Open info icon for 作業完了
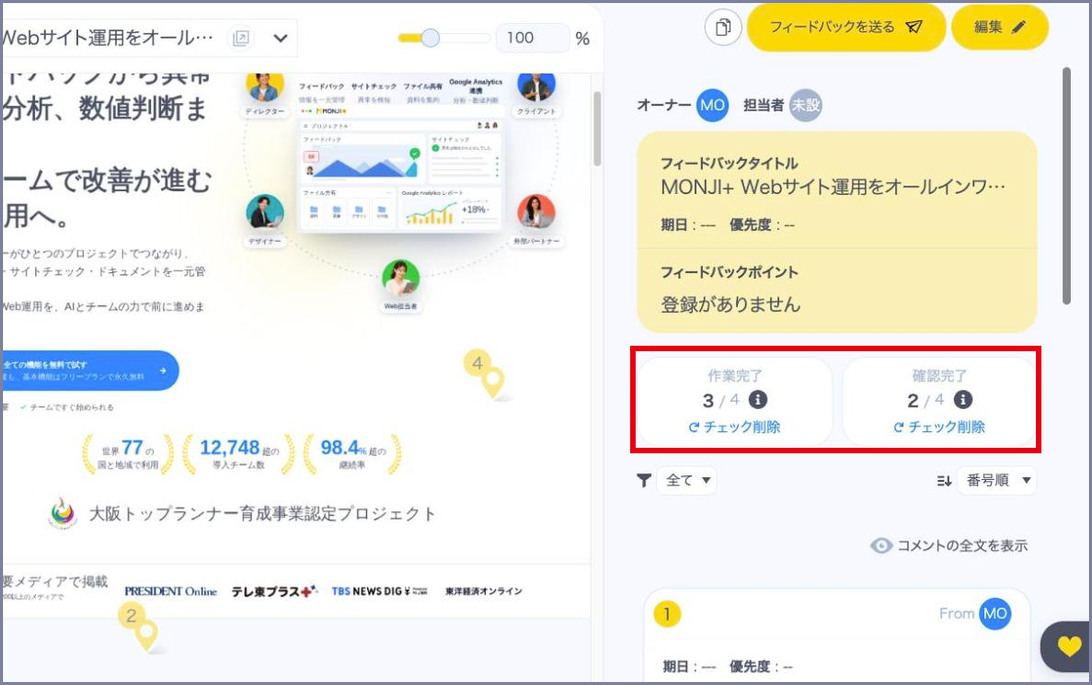Viewport: 1092px width, 685px height. (x=758, y=400)
